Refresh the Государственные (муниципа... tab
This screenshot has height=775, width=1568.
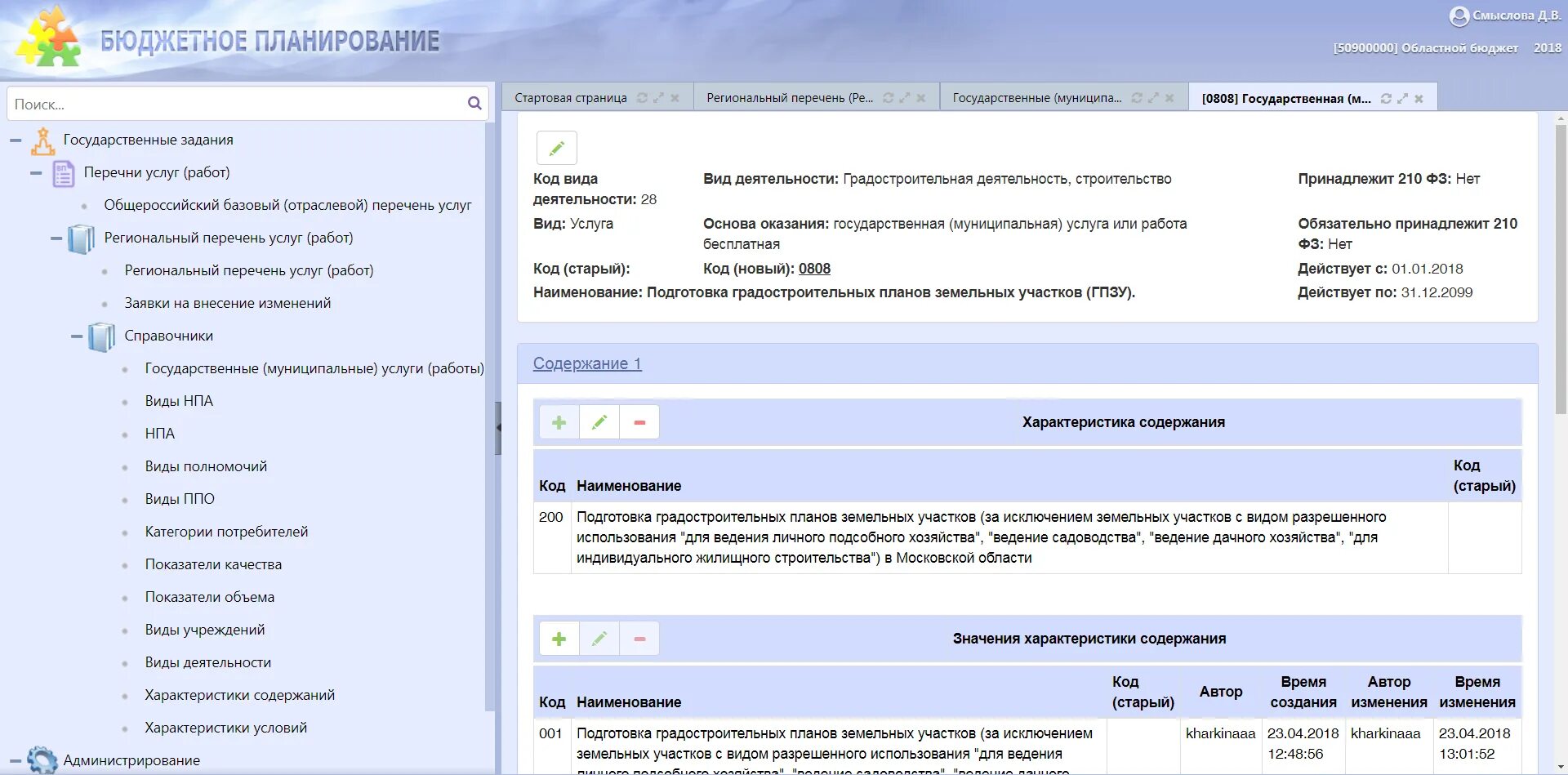tap(1136, 98)
